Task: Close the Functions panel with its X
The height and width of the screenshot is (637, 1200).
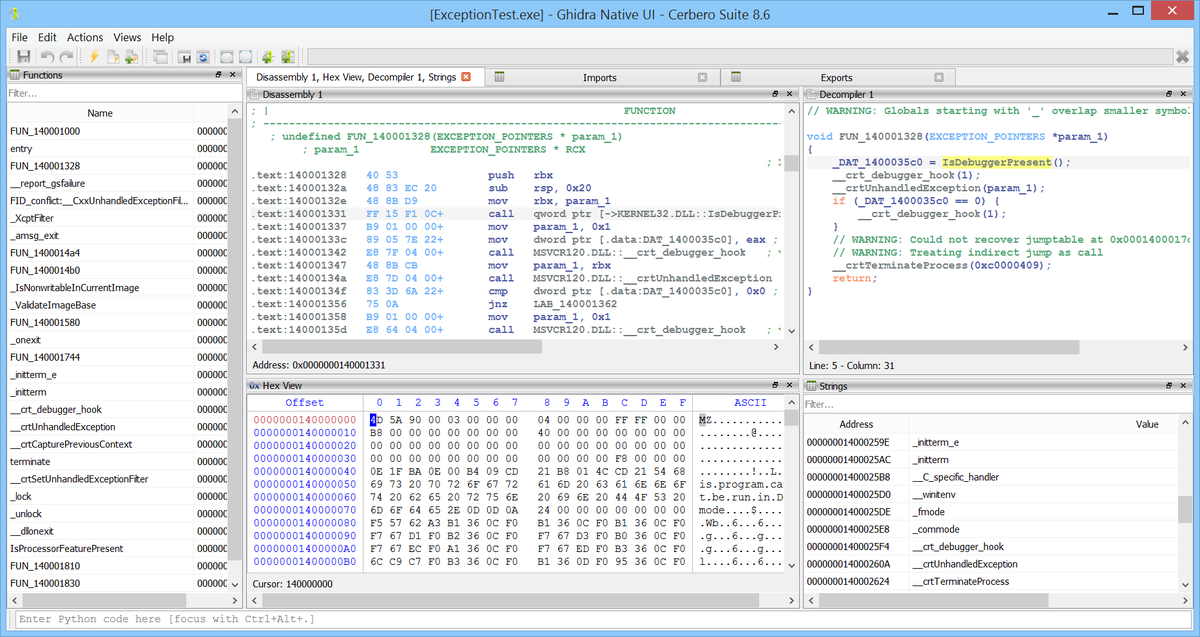Action: click(233, 75)
